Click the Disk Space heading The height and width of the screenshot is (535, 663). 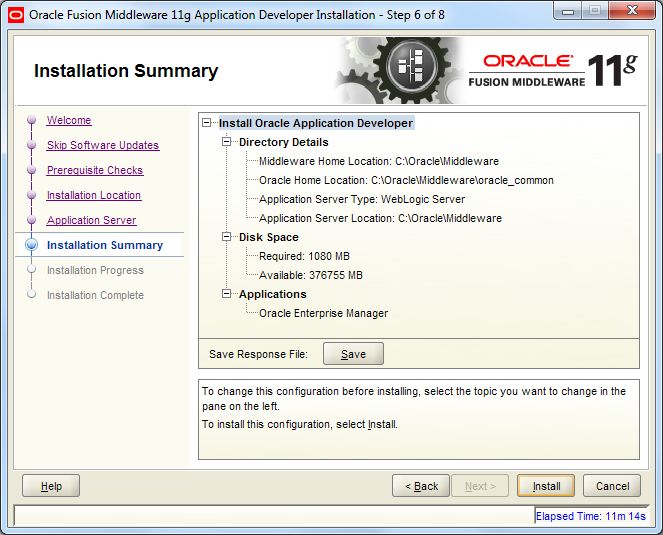pyautogui.click(x=269, y=237)
